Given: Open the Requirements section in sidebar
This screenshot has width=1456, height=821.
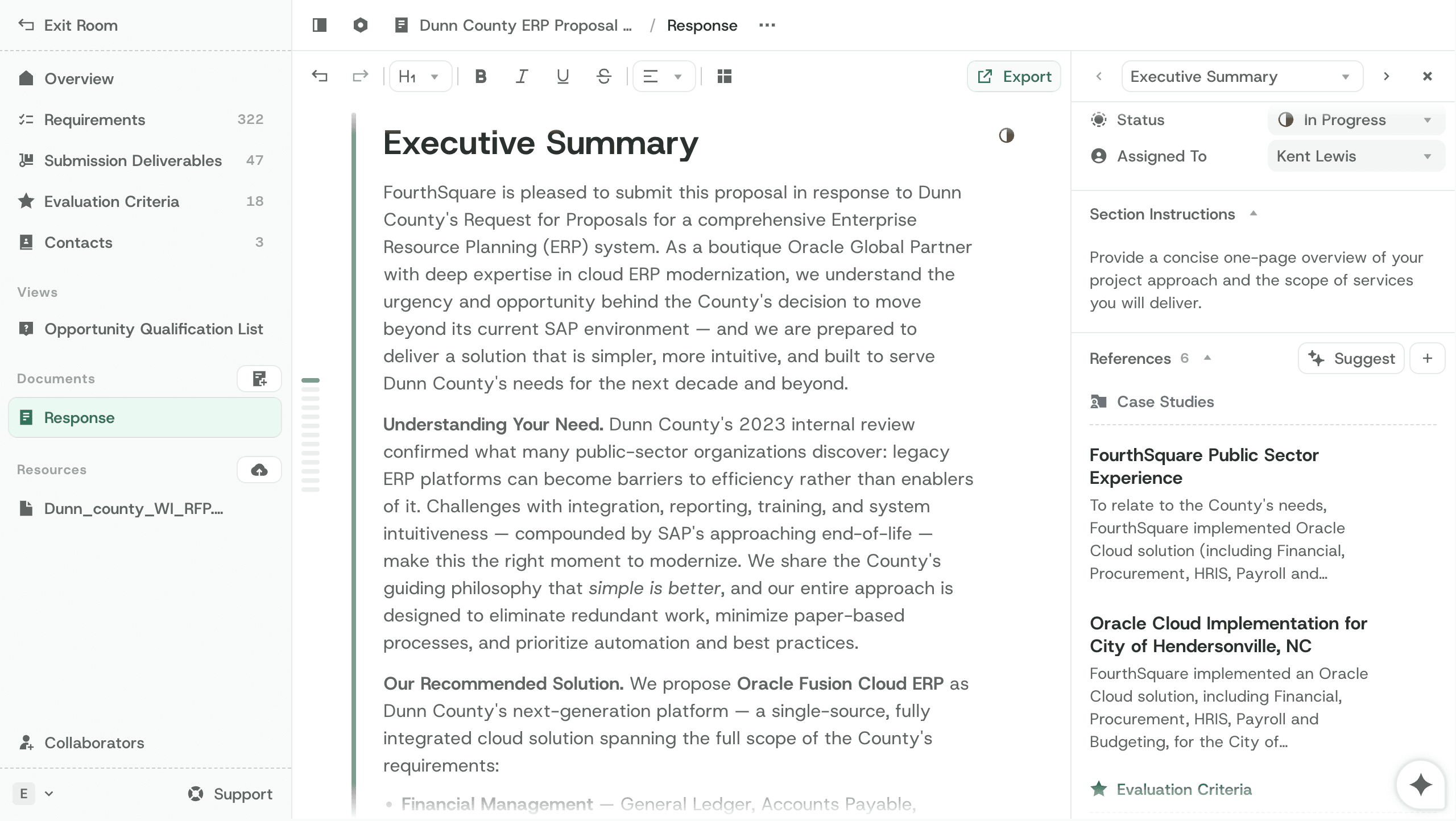Looking at the screenshot, I should tap(95, 119).
